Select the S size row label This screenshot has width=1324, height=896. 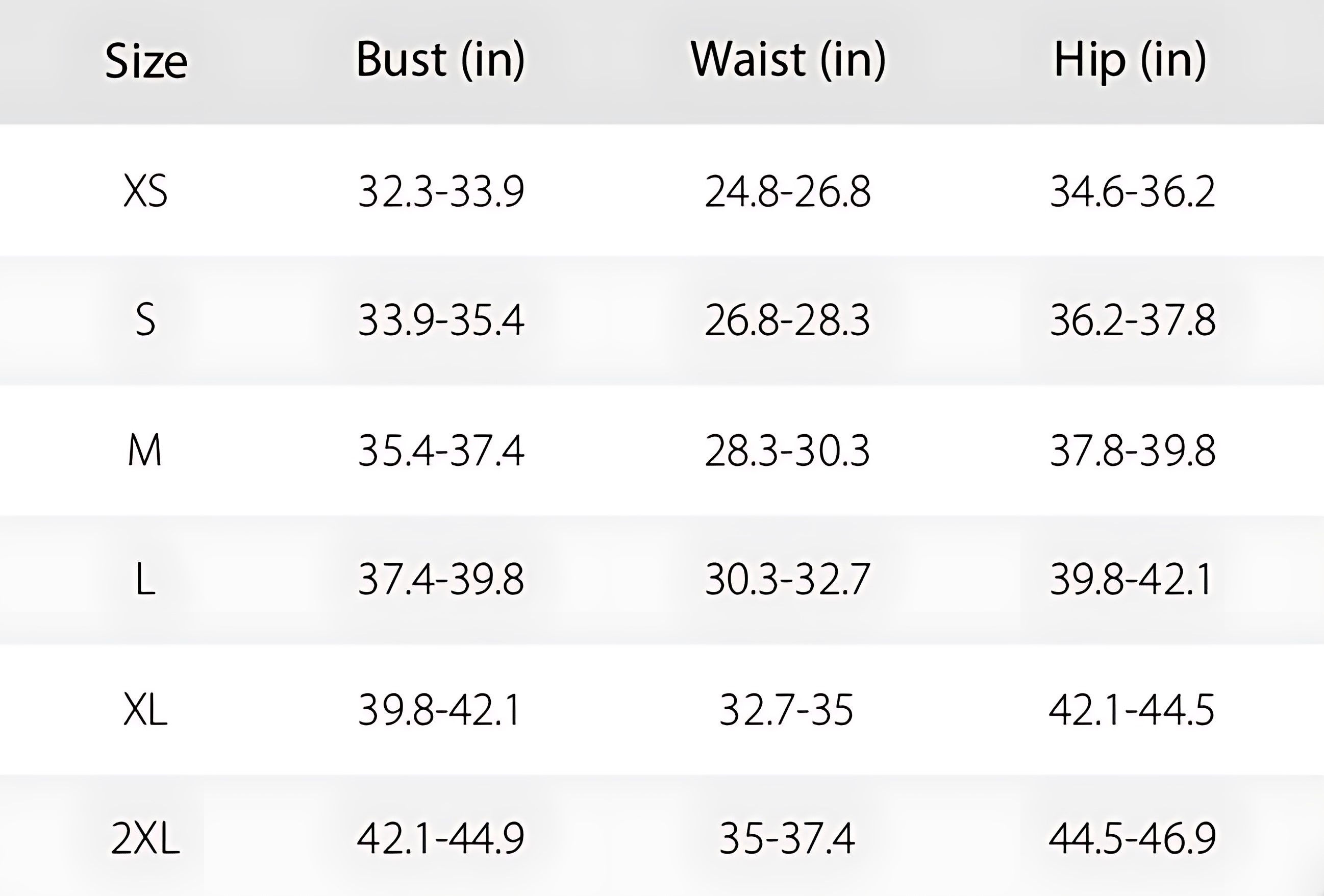pos(146,320)
